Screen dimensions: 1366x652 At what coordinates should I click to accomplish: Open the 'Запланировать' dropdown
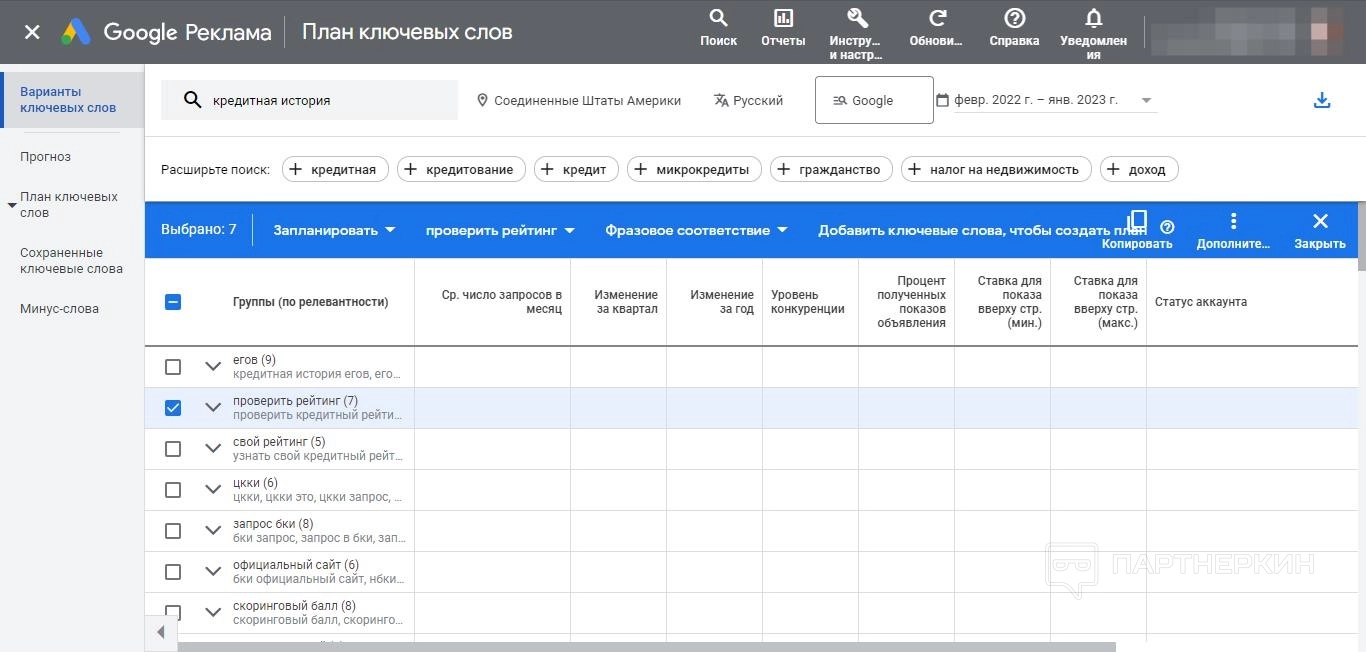[335, 230]
